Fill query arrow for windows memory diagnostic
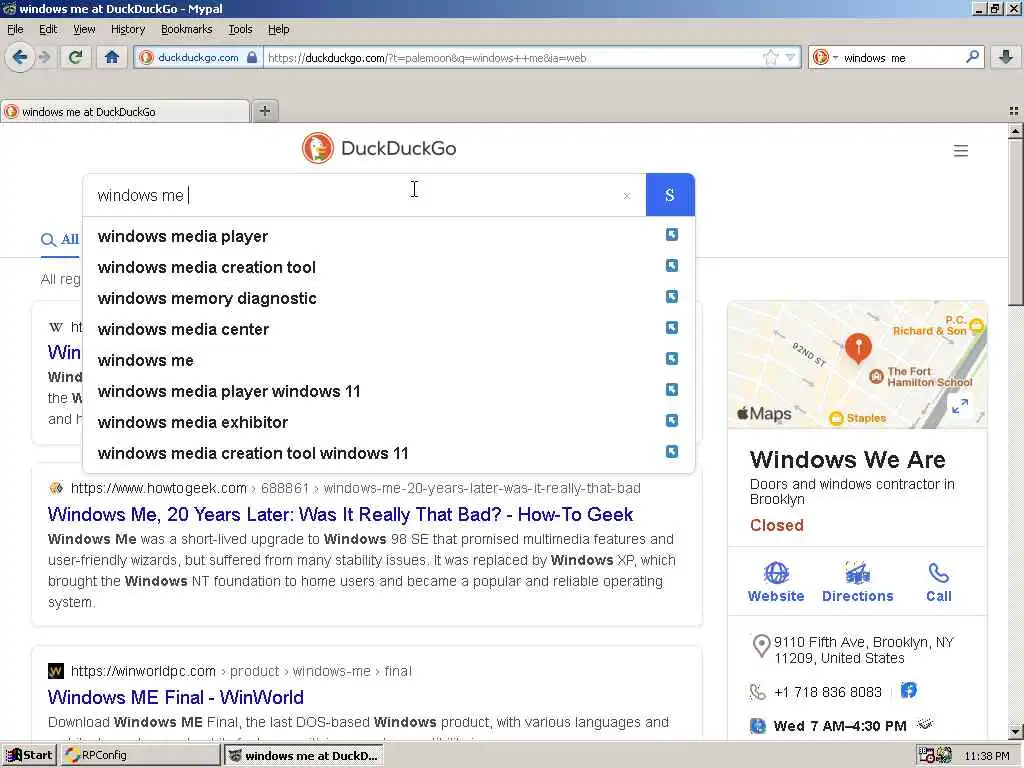 [x=671, y=296]
